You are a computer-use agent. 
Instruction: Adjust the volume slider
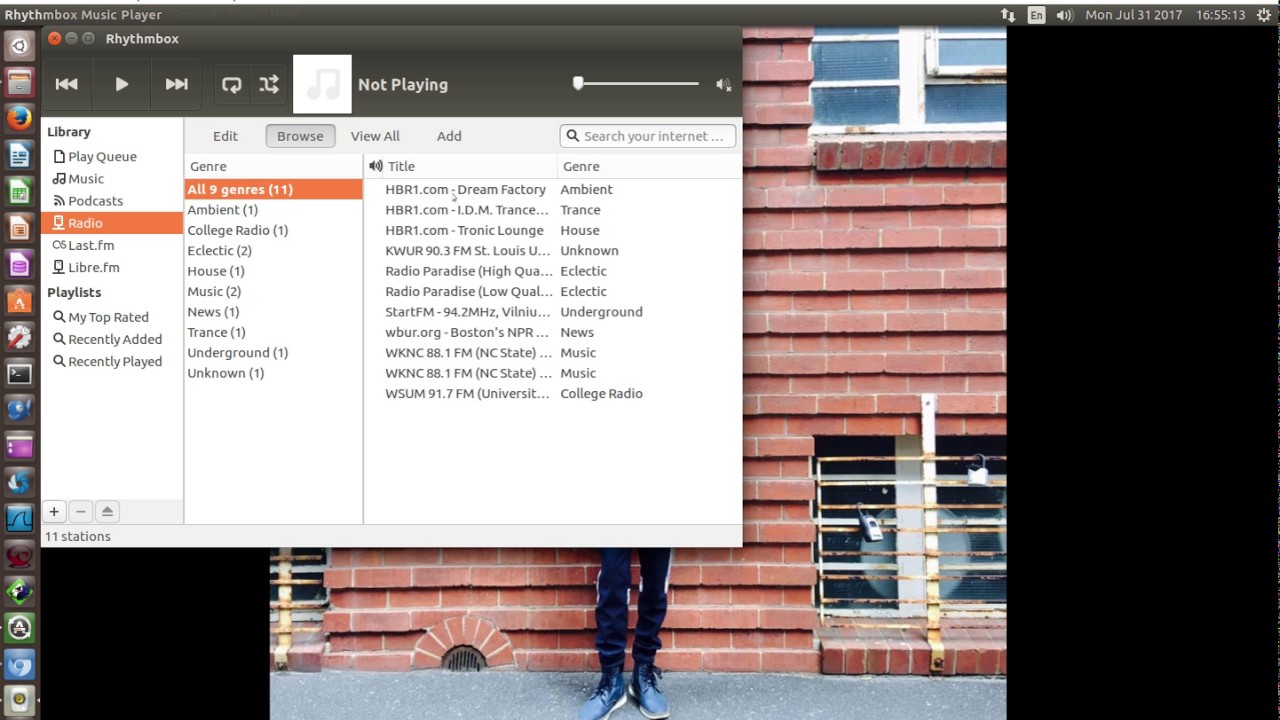click(x=636, y=84)
